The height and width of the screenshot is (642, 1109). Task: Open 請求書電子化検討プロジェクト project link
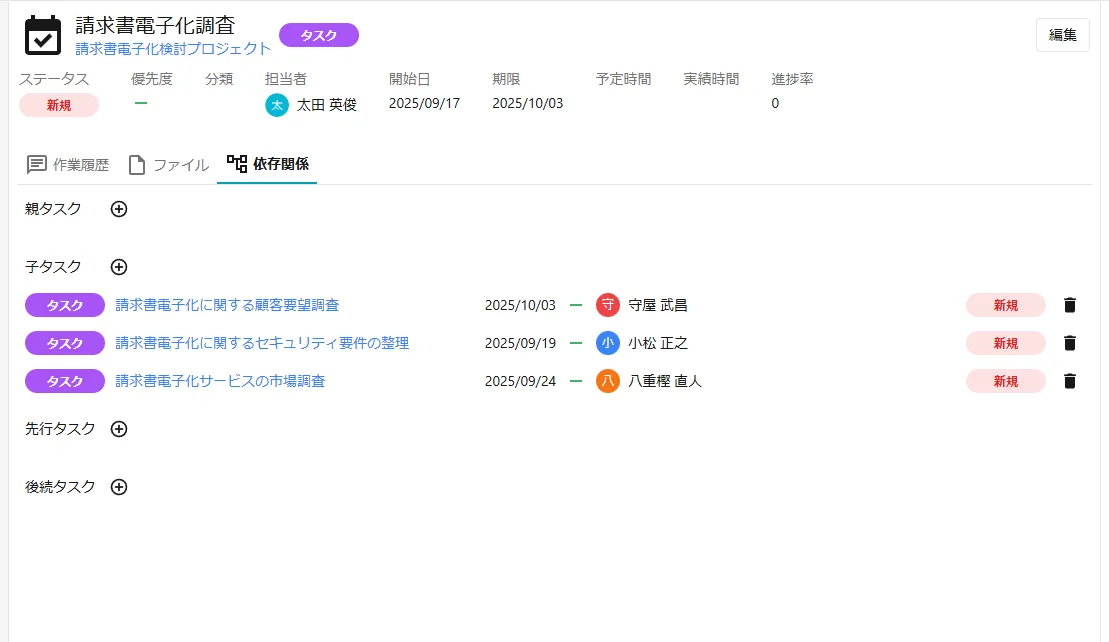click(x=173, y=48)
